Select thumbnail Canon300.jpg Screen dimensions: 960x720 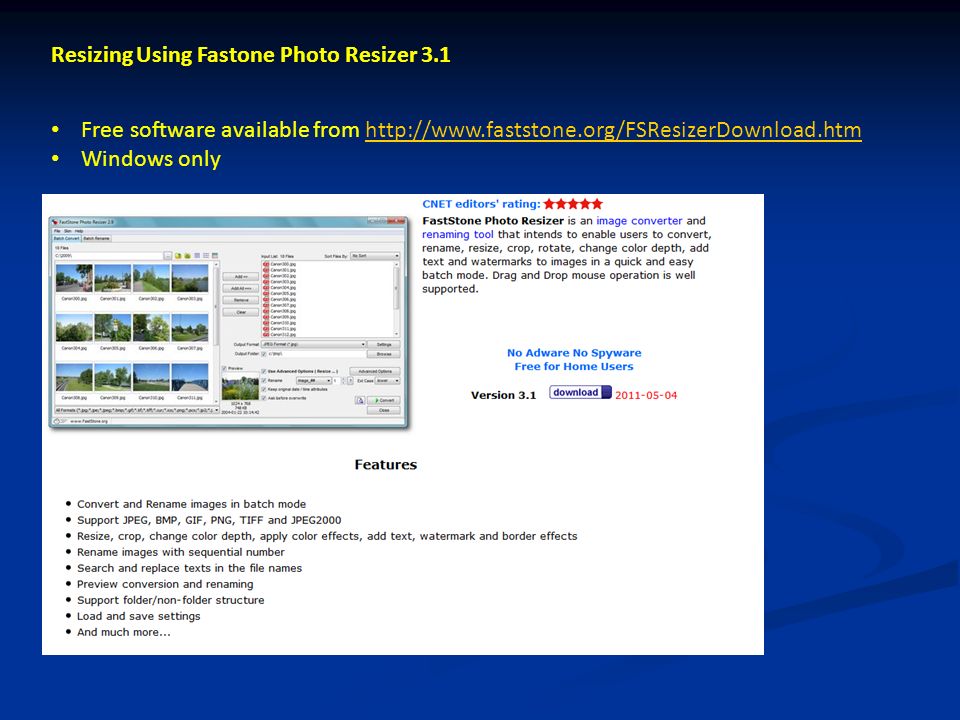74,278
